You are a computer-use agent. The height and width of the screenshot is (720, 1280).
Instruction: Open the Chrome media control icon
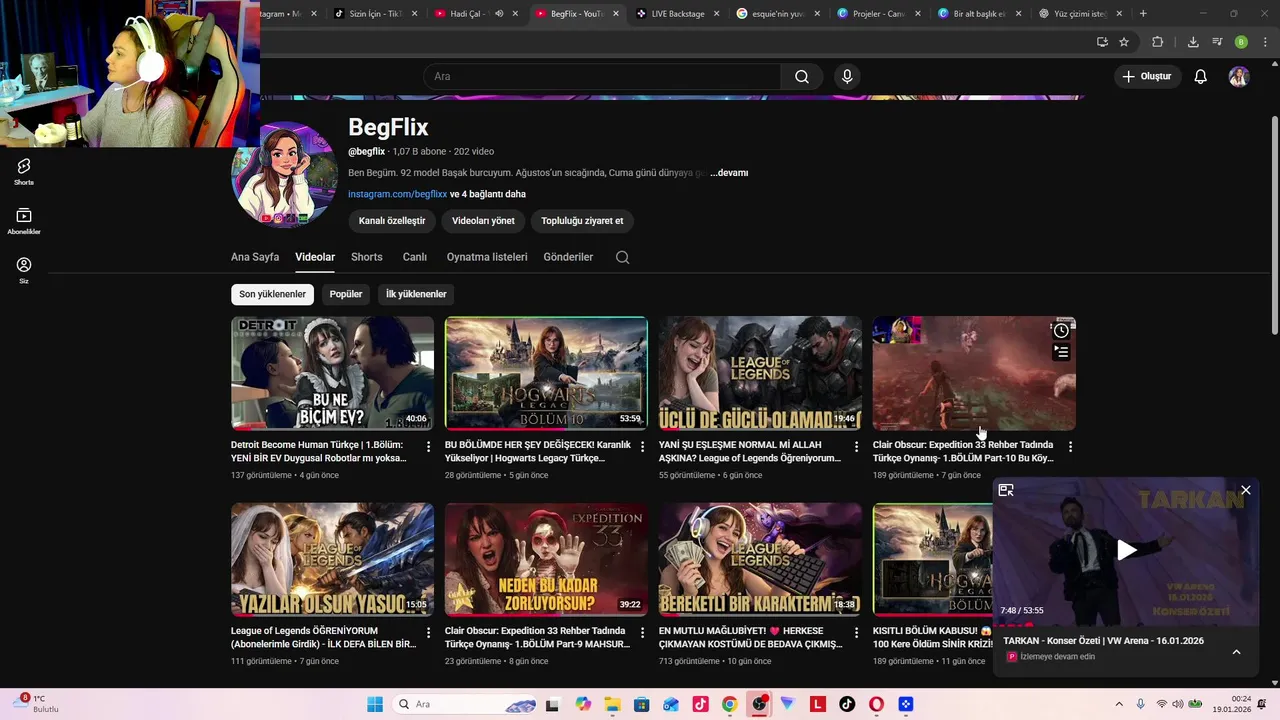tap(1217, 42)
